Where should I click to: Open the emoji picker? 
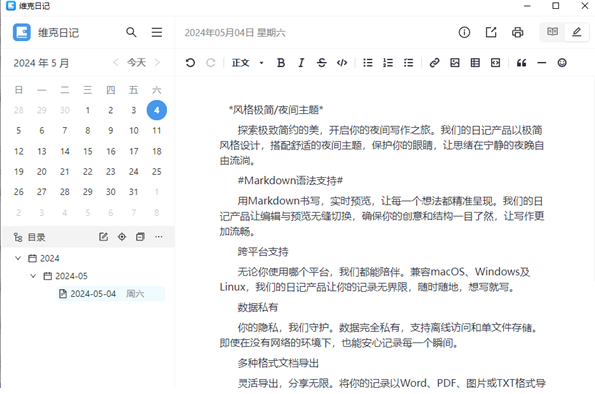(x=562, y=63)
